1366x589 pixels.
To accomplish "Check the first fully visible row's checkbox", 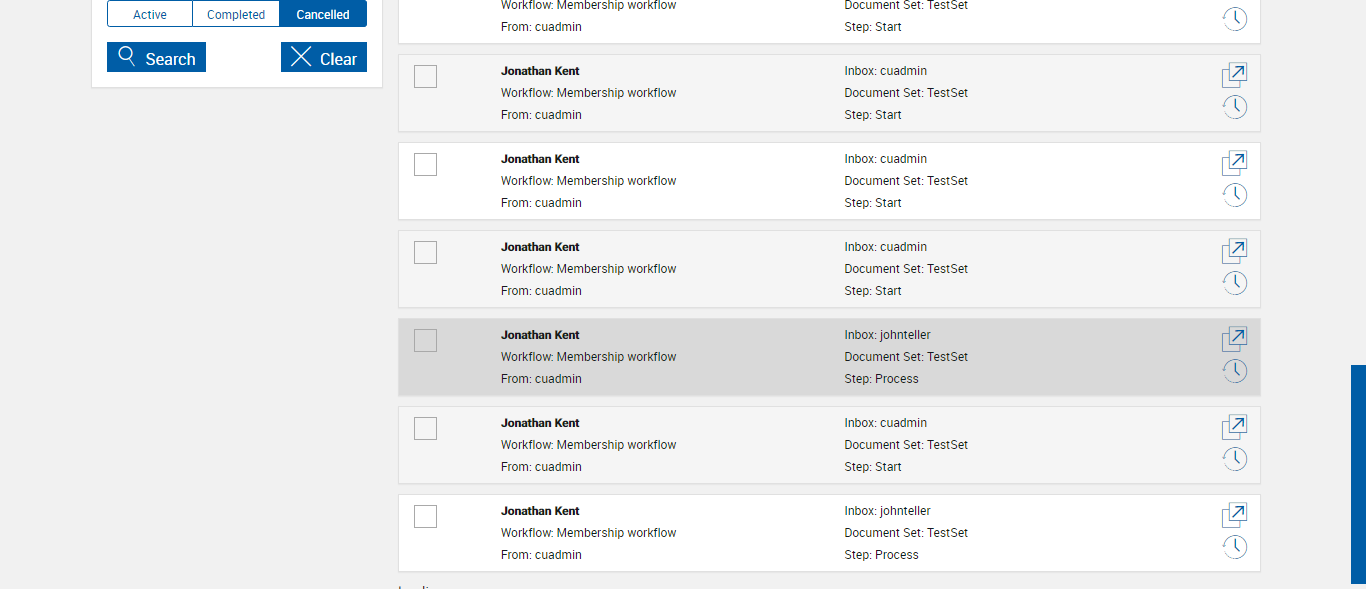I will (x=425, y=76).
